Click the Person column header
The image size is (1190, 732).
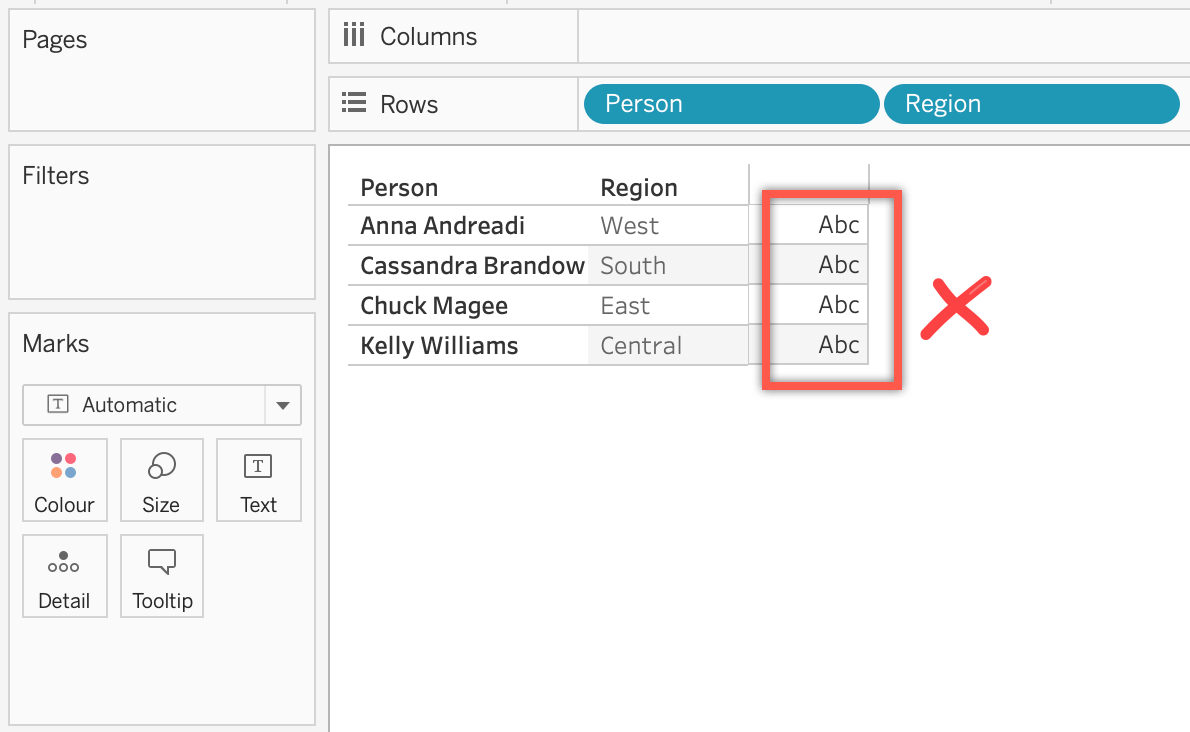point(399,187)
